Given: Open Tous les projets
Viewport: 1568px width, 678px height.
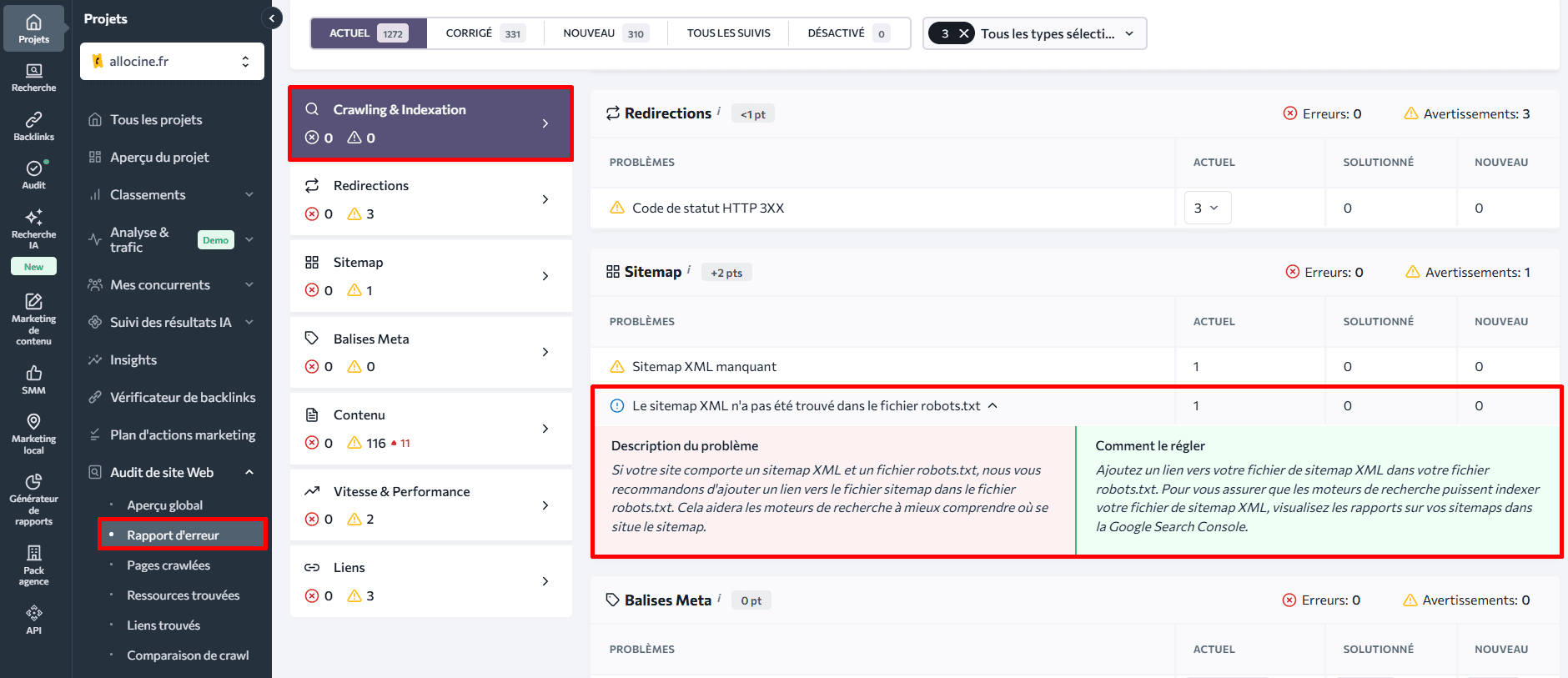Looking at the screenshot, I should (x=156, y=119).
